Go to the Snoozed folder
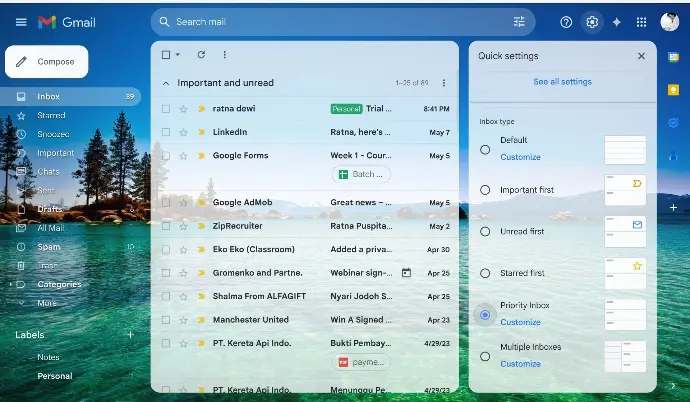Viewport: 690px width, 402px height. pyautogui.click(x=53, y=135)
